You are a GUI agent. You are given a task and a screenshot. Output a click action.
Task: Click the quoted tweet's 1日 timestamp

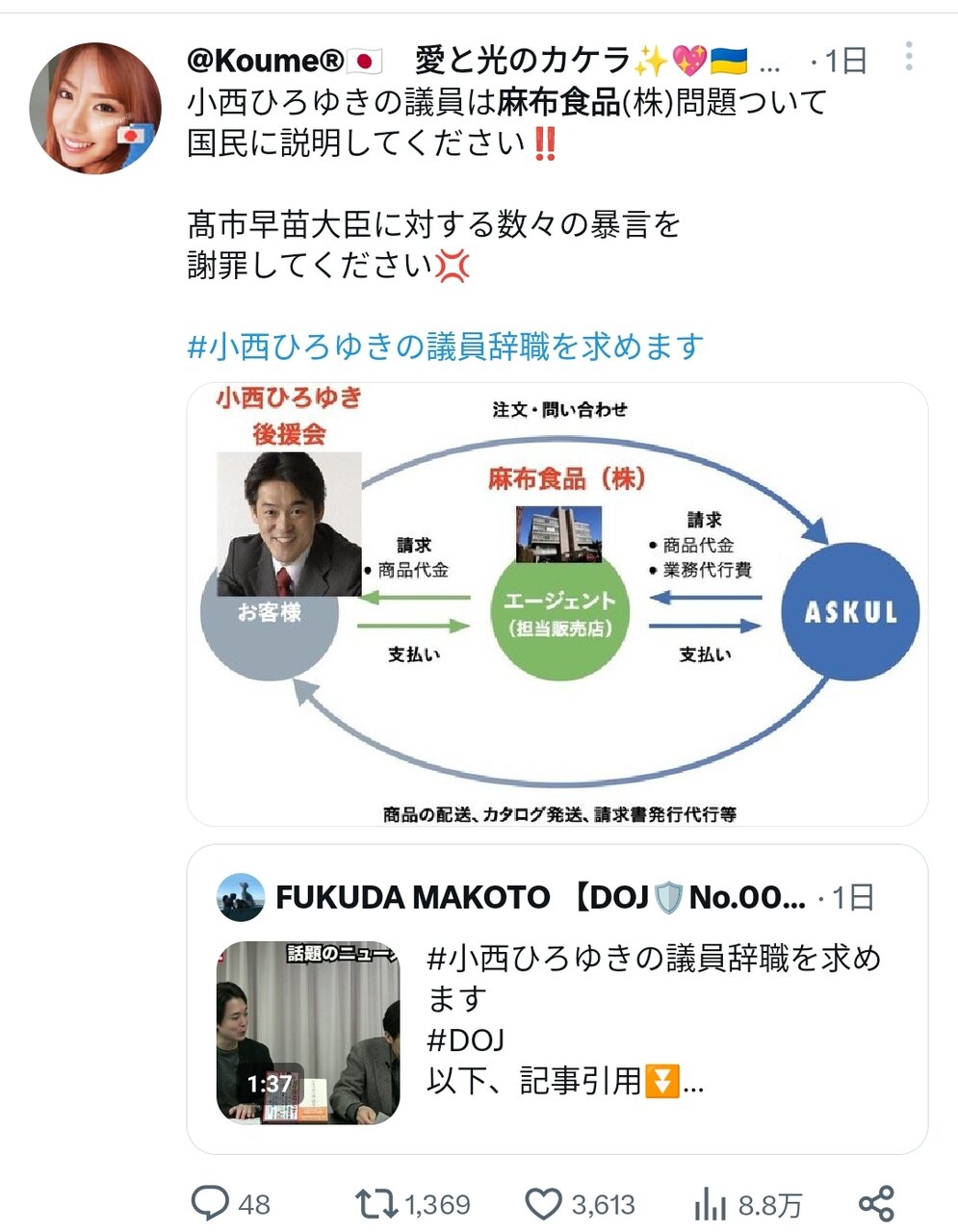coord(845,898)
